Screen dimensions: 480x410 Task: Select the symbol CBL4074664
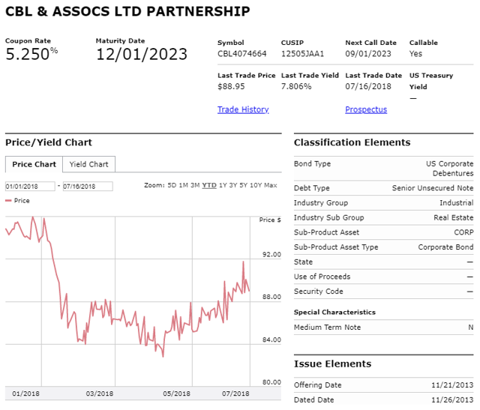(242, 54)
